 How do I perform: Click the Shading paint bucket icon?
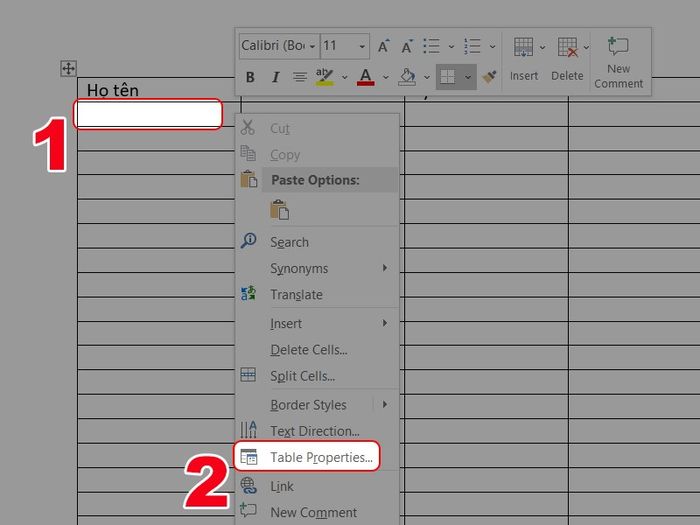[x=407, y=77]
